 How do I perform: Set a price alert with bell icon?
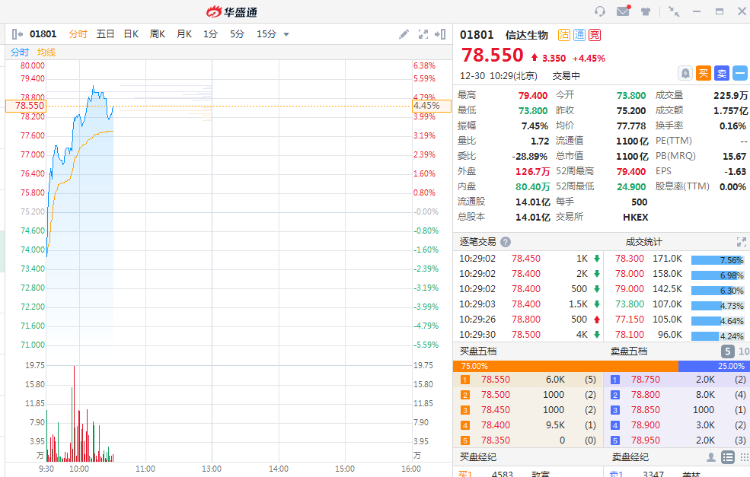point(685,73)
